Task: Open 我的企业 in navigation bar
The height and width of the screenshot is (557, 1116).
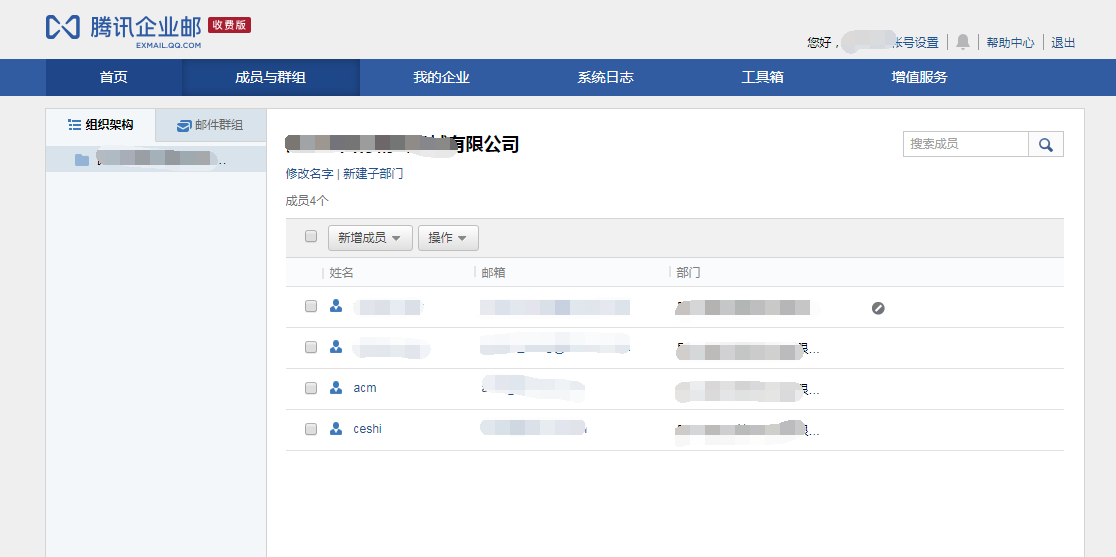Action: point(441,78)
